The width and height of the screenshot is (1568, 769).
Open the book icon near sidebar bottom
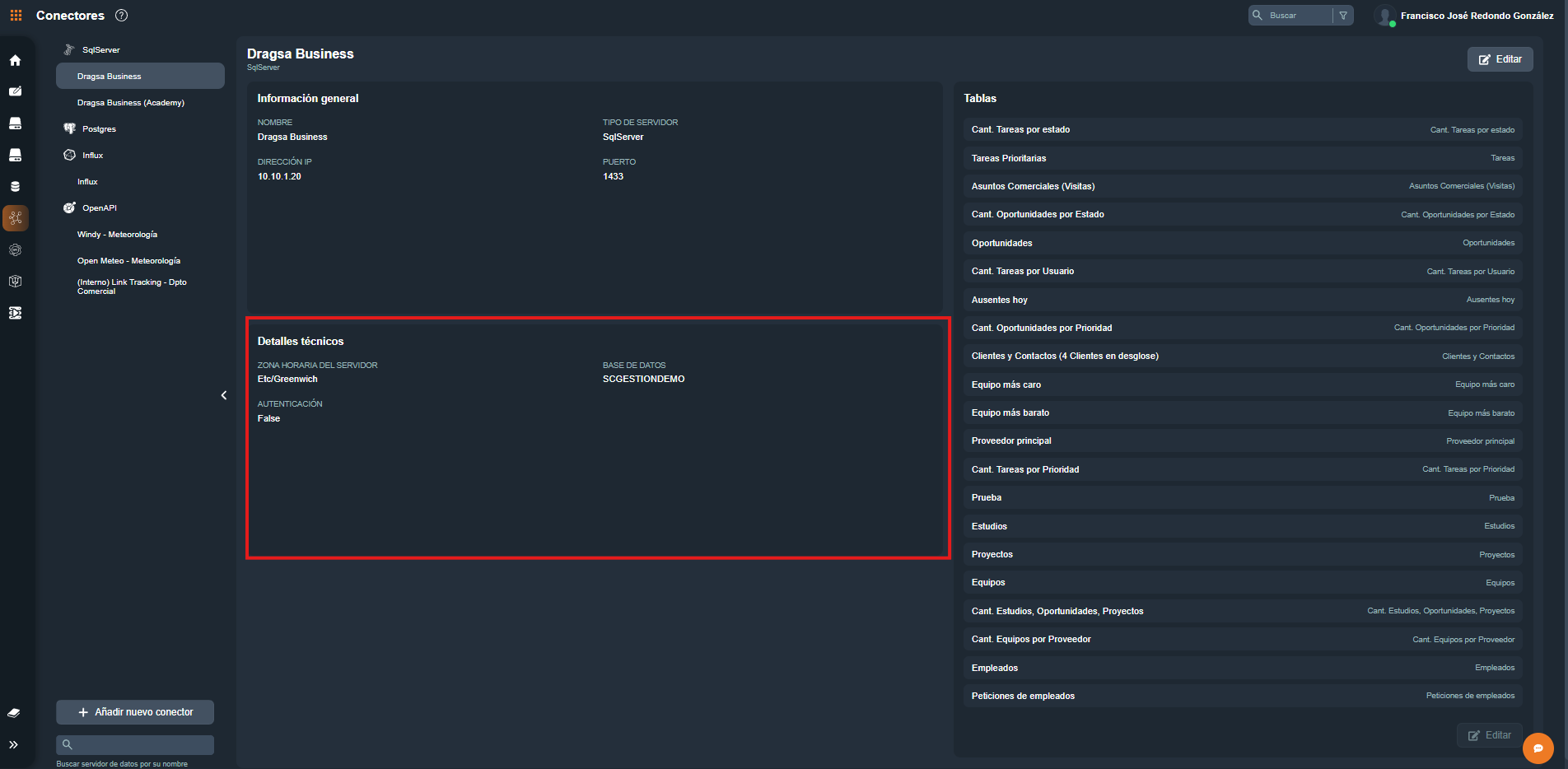coord(14,713)
